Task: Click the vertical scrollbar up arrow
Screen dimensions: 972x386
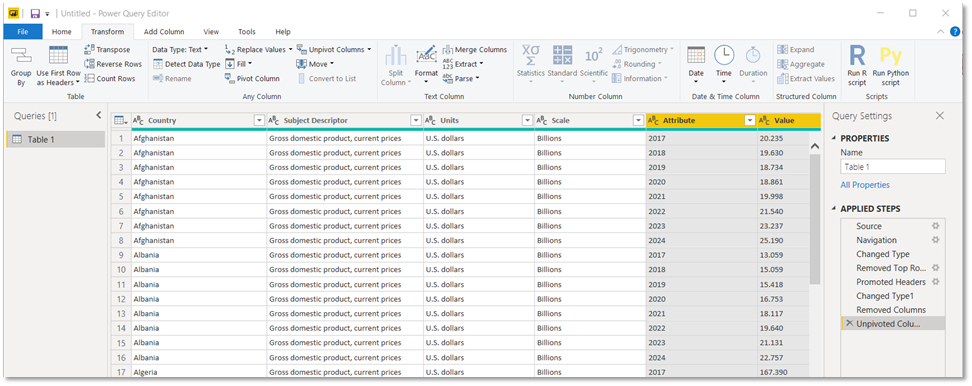Action: click(815, 146)
